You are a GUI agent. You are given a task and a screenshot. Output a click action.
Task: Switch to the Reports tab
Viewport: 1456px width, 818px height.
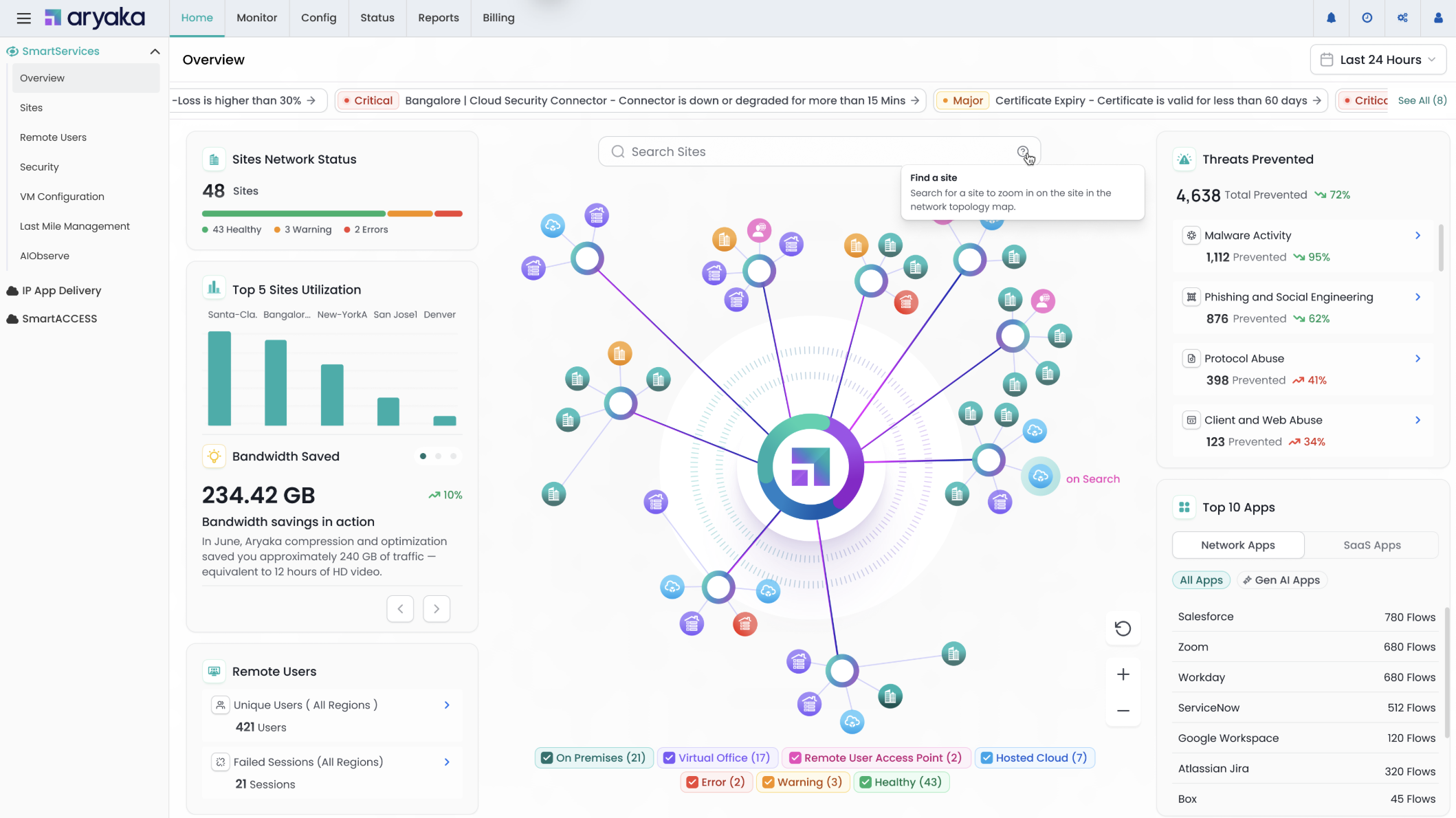click(x=438, y=18)
